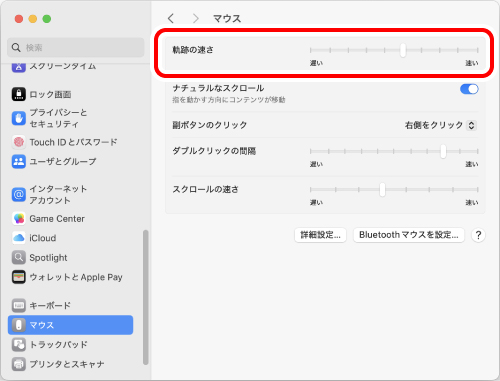Click the 詳細設定... button
Viewport: 500px width, 381px height.
tap(320, 235)
